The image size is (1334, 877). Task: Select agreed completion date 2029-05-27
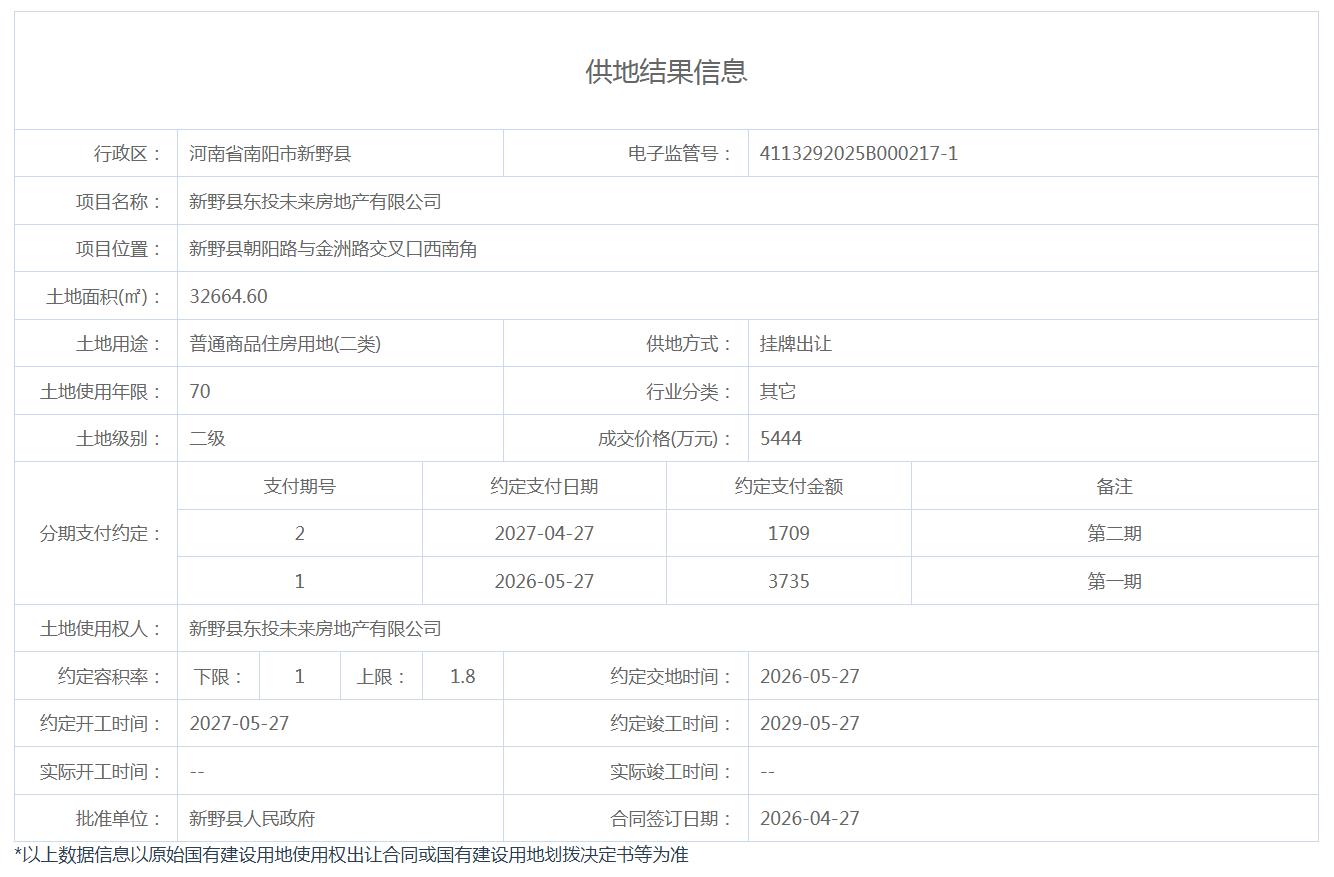click(810, 724)
